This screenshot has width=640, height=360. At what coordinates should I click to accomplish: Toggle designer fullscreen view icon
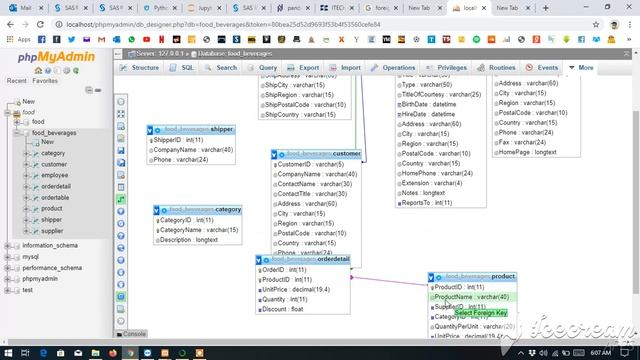pos(121,114)
